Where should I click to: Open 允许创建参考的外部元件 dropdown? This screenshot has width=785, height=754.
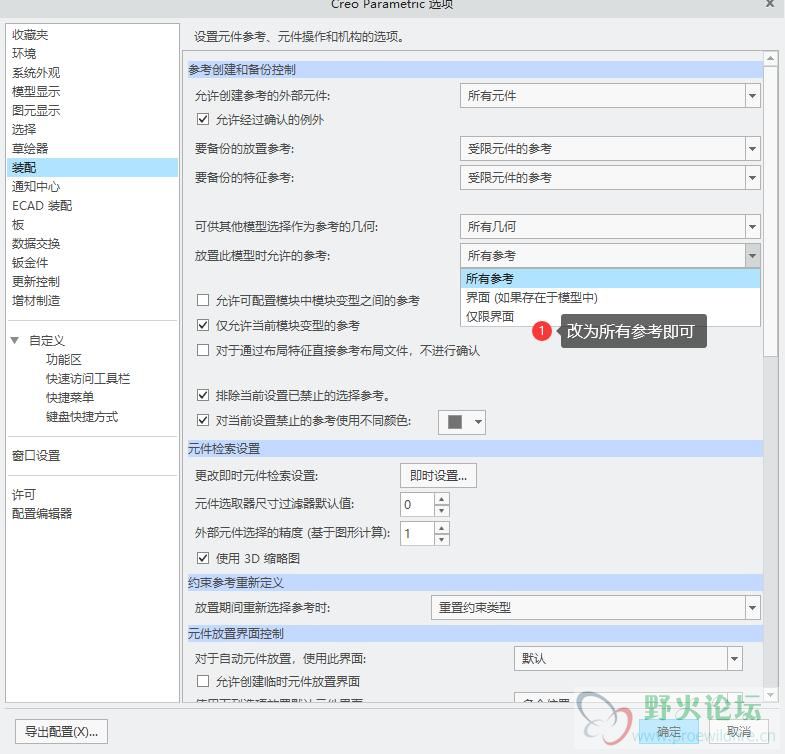610,96
